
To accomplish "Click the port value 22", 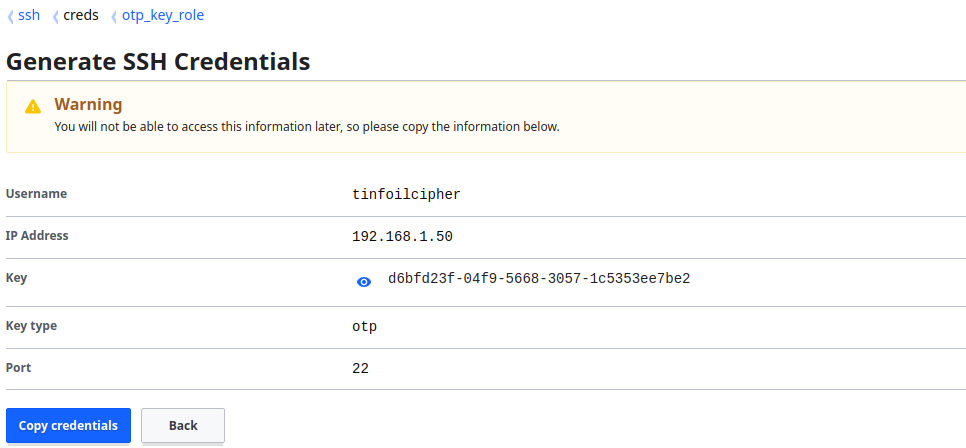I will (360, 369).
